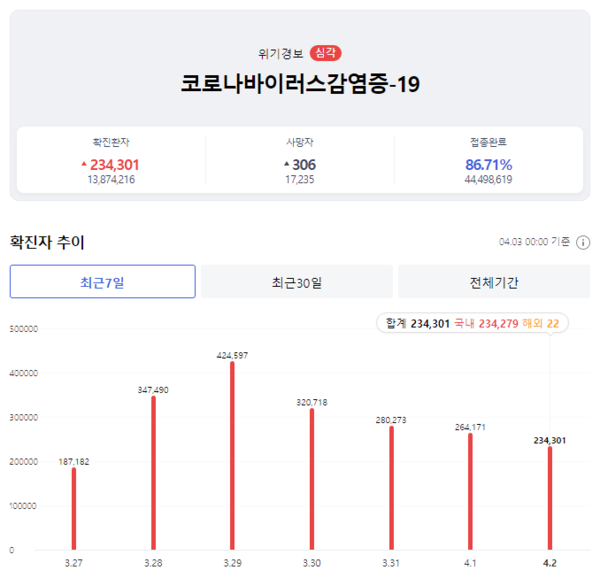Image resolution: width=600 pixels, height=578 pixels.
Task: Click the 코로나바이러스감염증-19 title
Action: click(x=300, y=84)
